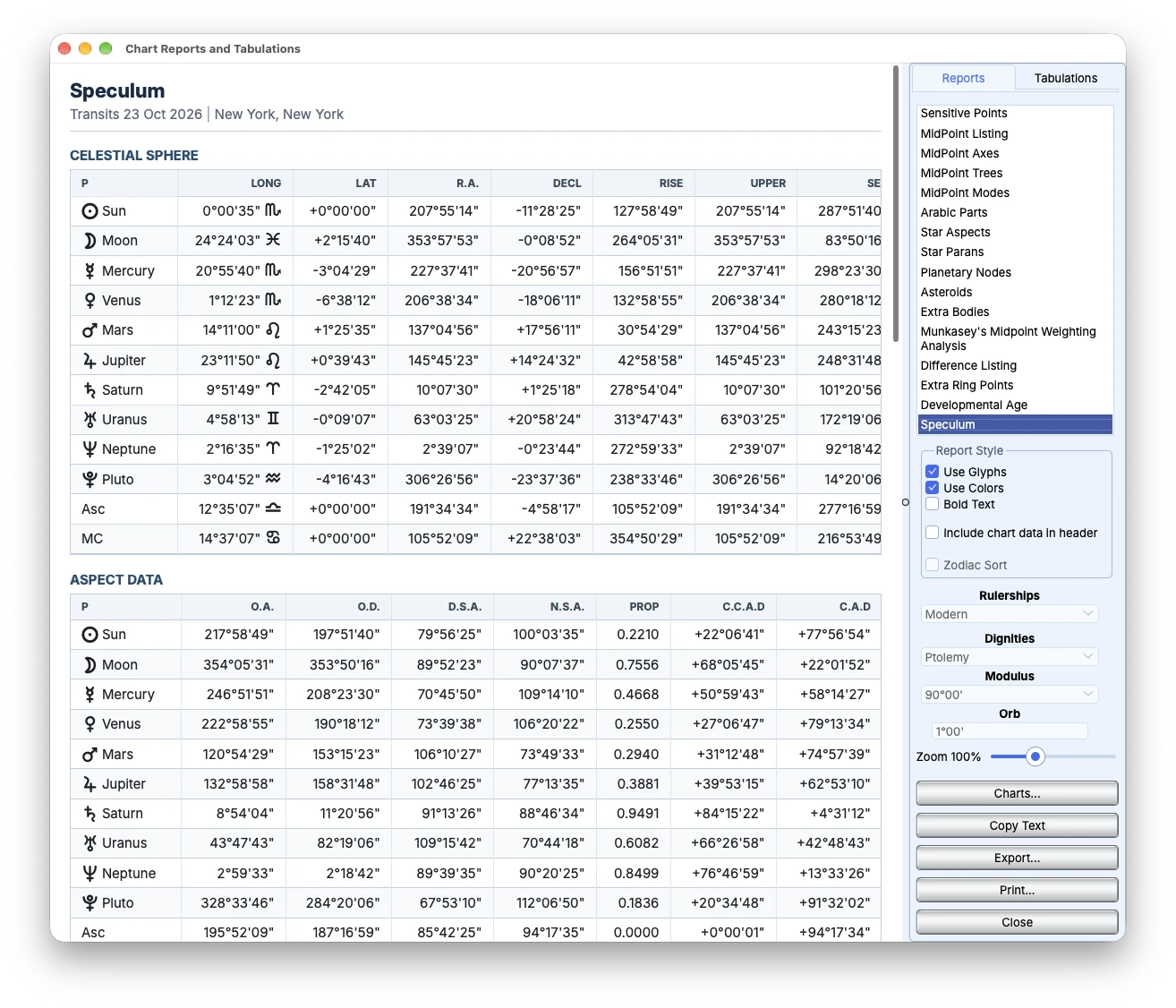The image size is (1176, 1008).
Task: Click the Mercury glyph in Celestial Sphere table
Action: (89, 270)
